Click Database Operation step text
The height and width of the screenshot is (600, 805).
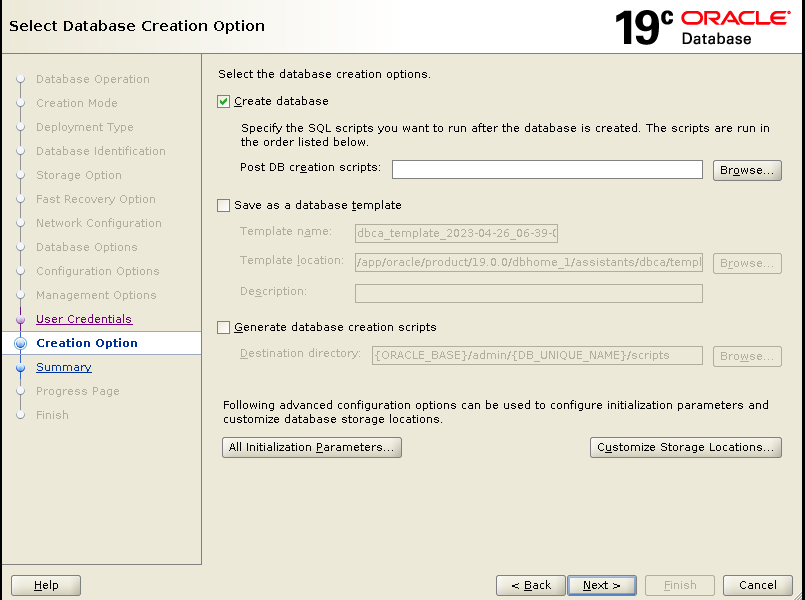pos(93,79)
